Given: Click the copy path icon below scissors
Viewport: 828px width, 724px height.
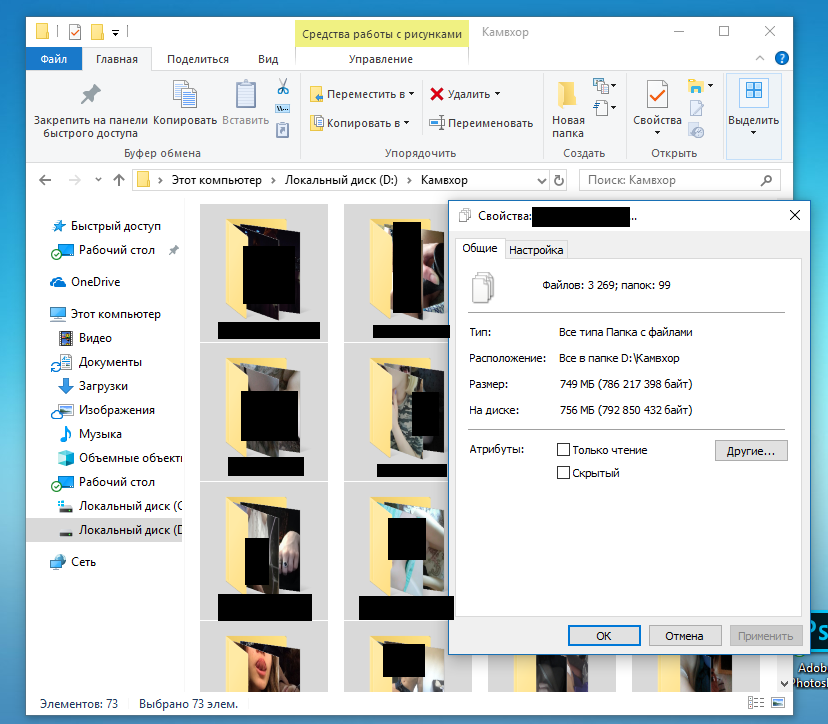Looking at the screenshot, I should tap(283, 109).
